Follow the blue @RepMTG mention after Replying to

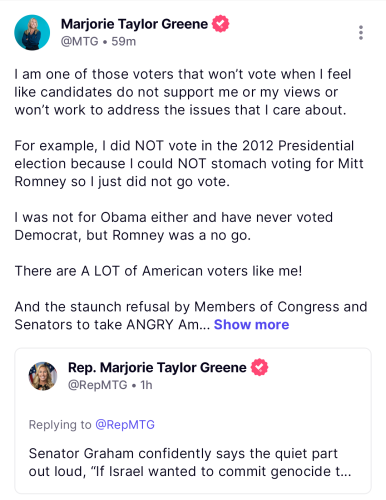point(125,425)
